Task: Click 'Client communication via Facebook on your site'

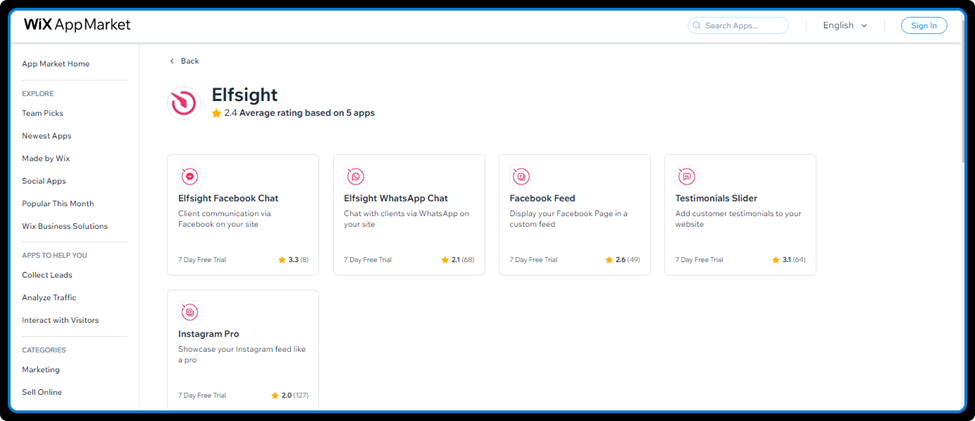Action: (224, 219)
